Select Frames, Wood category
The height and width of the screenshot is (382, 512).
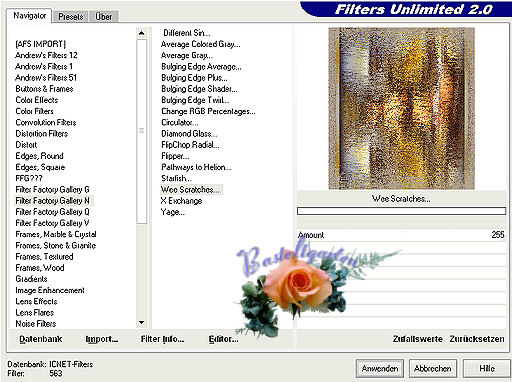tap(40, 268)
